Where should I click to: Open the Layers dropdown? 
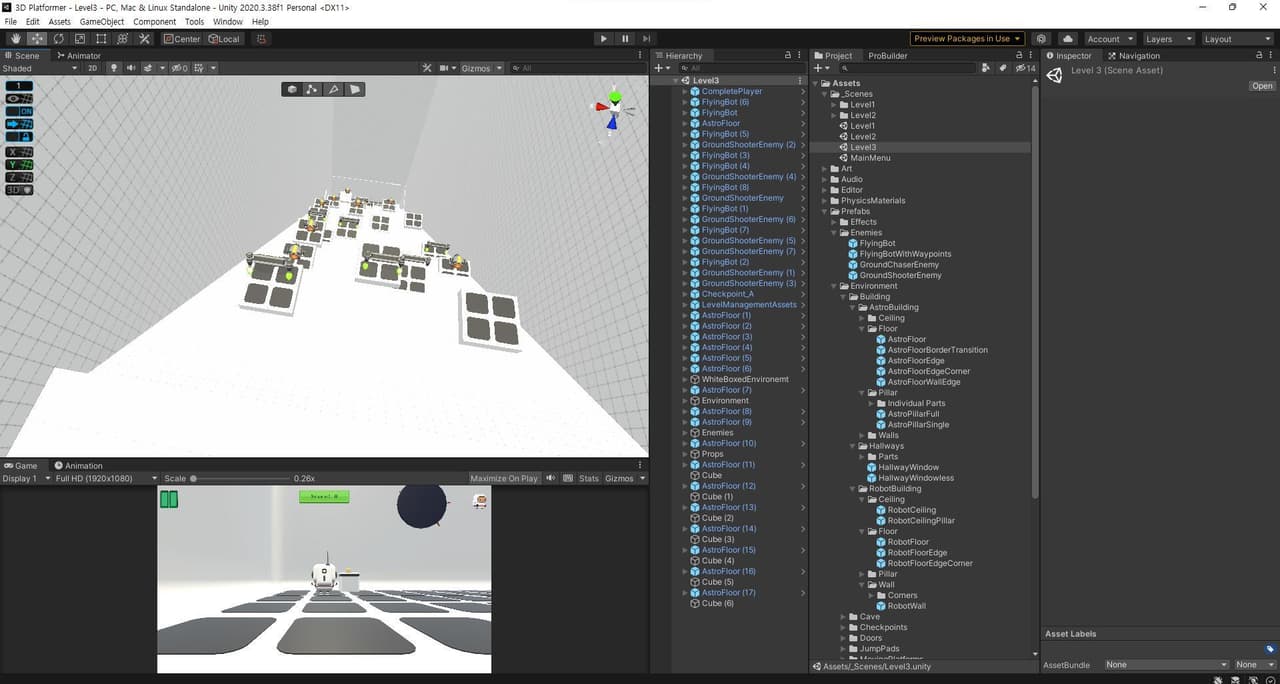pyautogui.click(x=1168, y=39)
